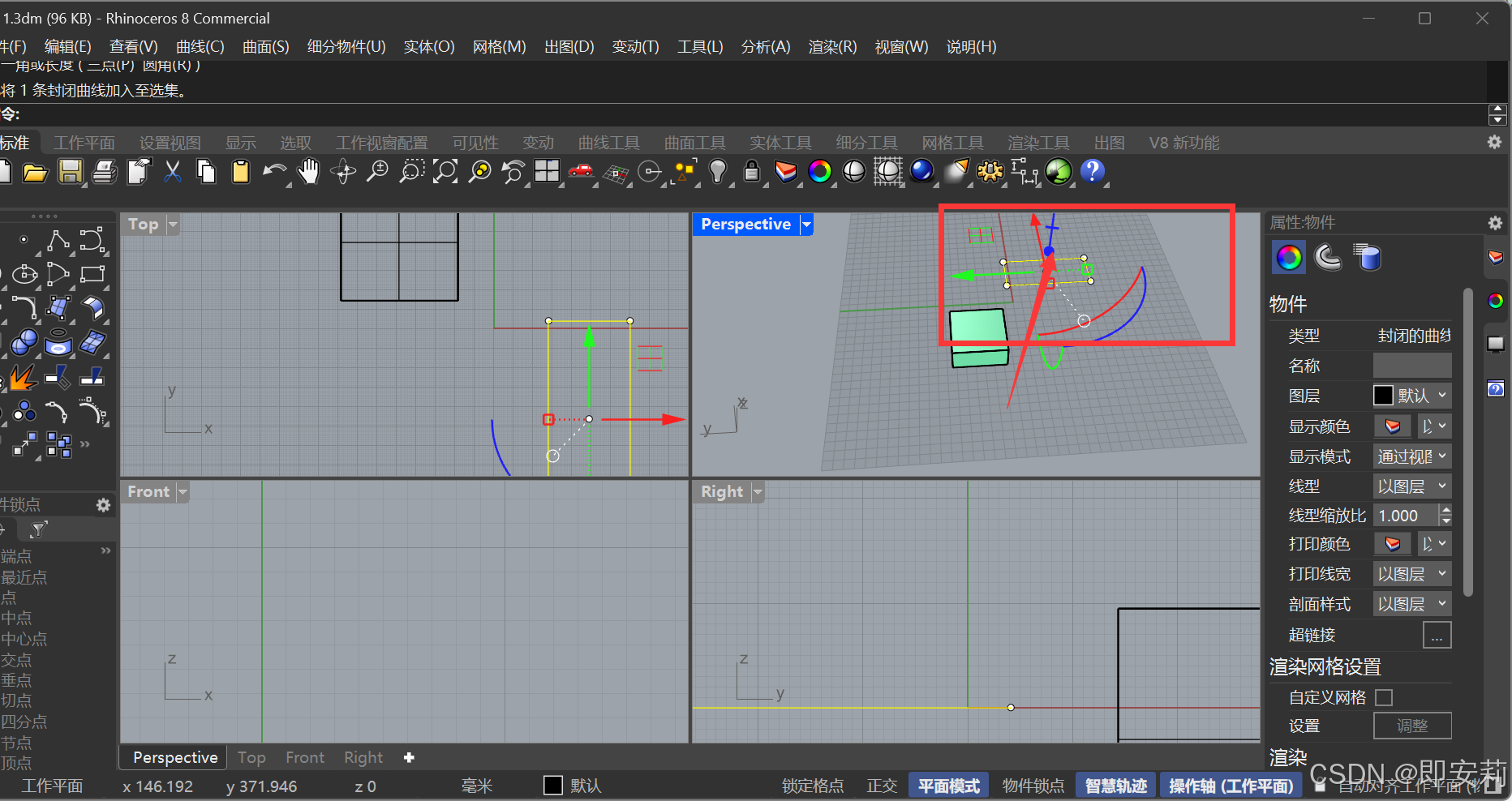1512x801 pixels.
Task: Click the Open file folder icon
Action: (35, 172)
